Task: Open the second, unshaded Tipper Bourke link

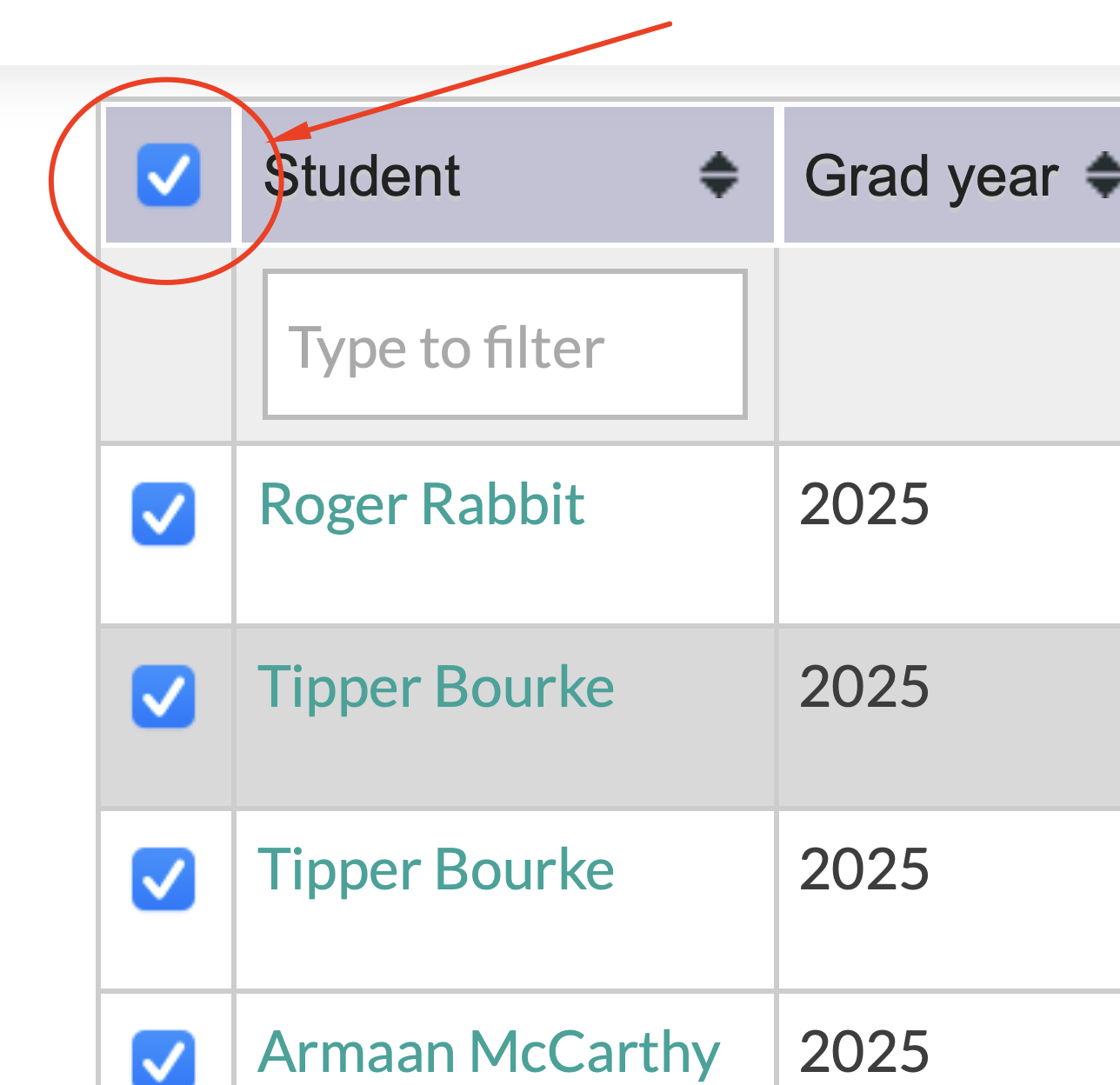Action: (436, 869)
